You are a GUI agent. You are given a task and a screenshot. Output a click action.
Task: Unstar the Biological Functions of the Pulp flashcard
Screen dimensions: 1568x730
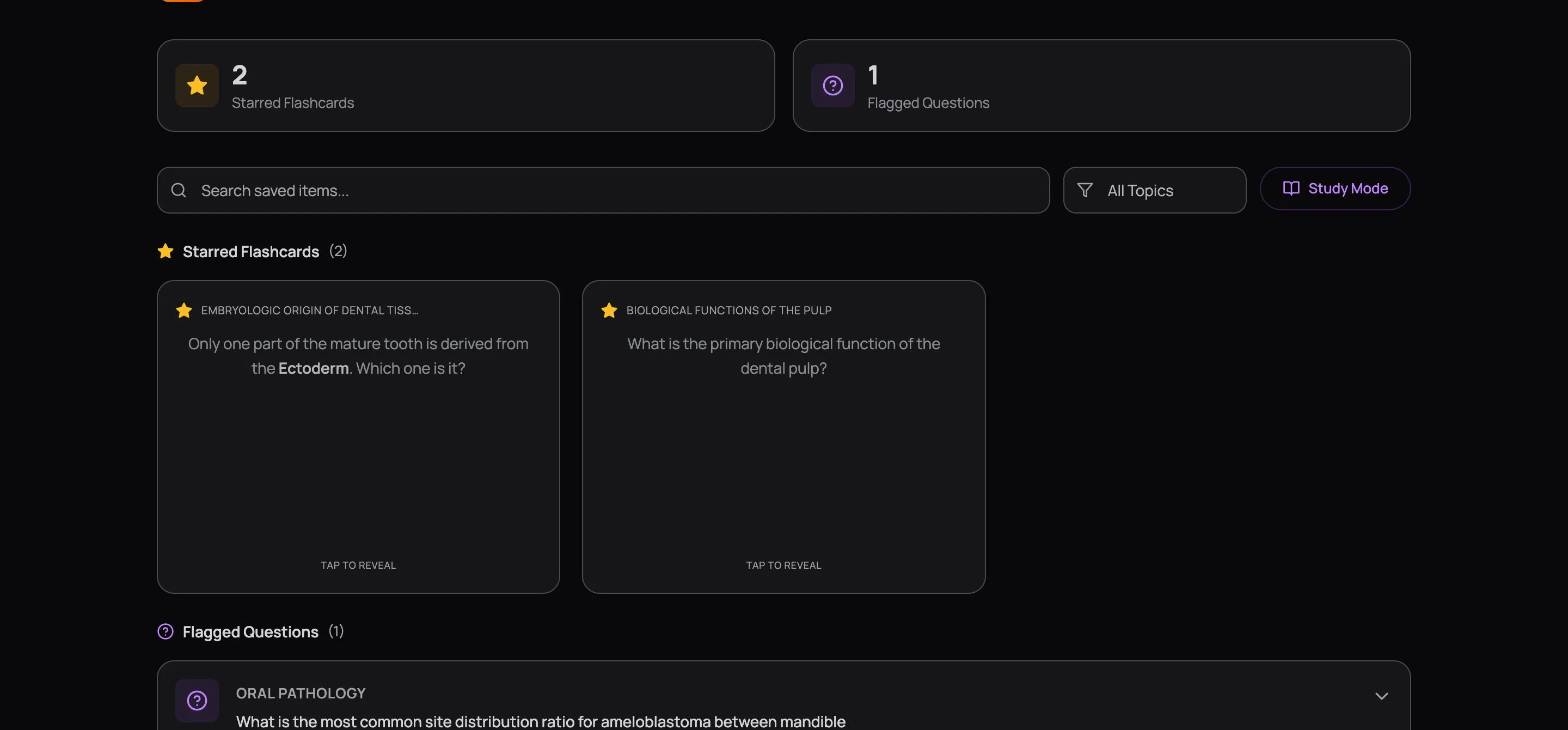[x=609, y=311]
